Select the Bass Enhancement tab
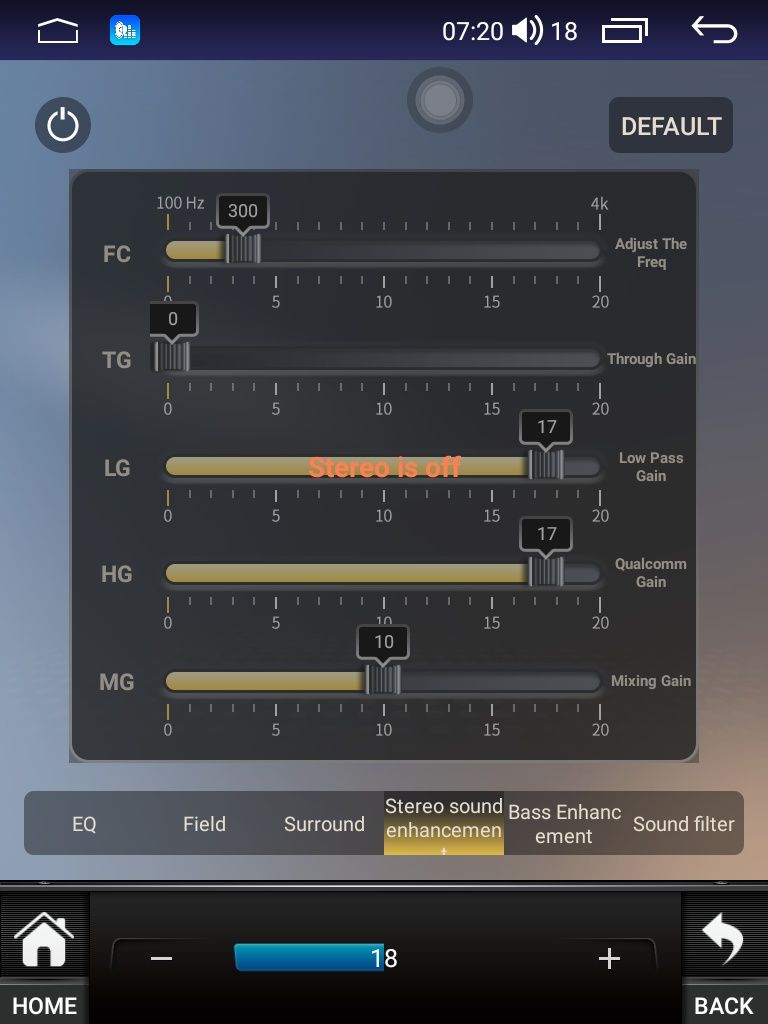768x1024 pixels. [564, 824]
